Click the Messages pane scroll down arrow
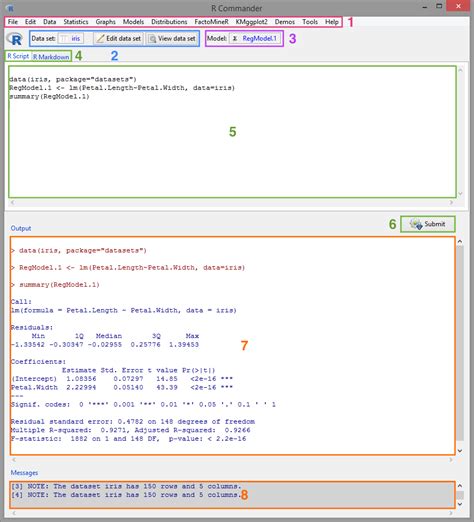474x522 pixels. pos(460,504)
